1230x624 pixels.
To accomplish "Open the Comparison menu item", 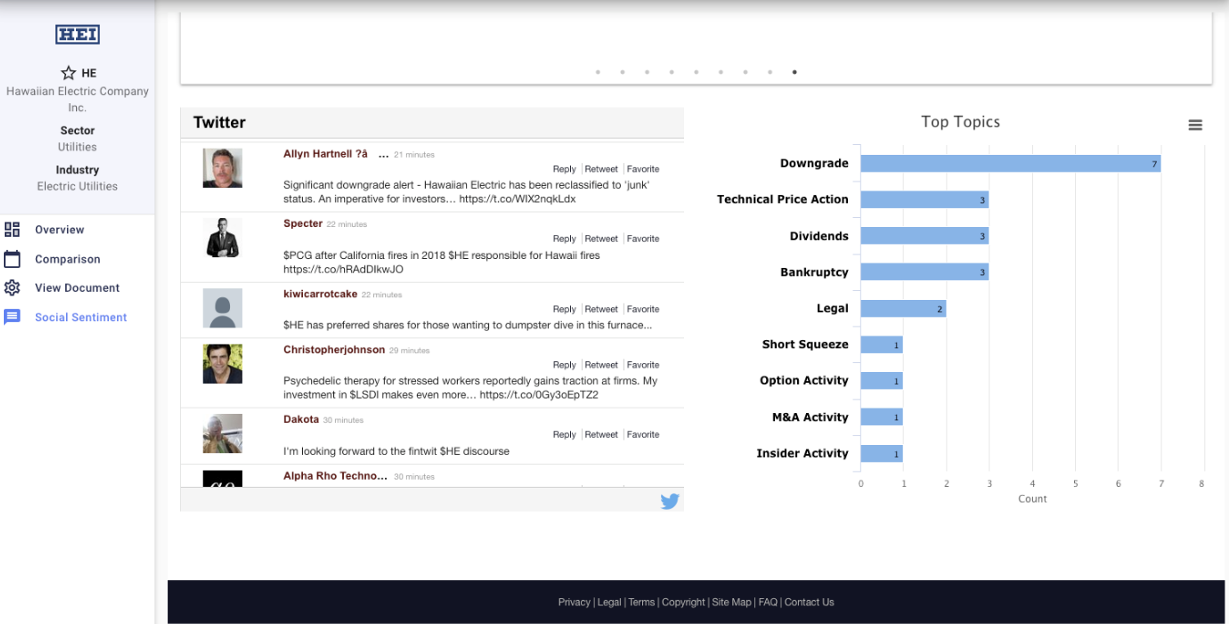I will [67, 259].
